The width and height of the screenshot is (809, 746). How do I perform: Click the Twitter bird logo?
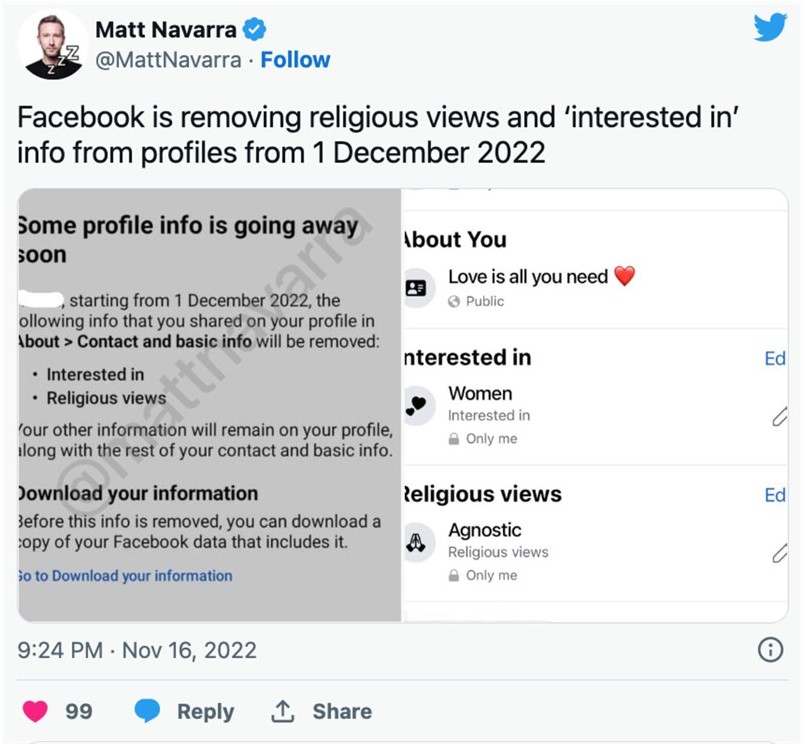pyautogui.click(x=770, y=28)
